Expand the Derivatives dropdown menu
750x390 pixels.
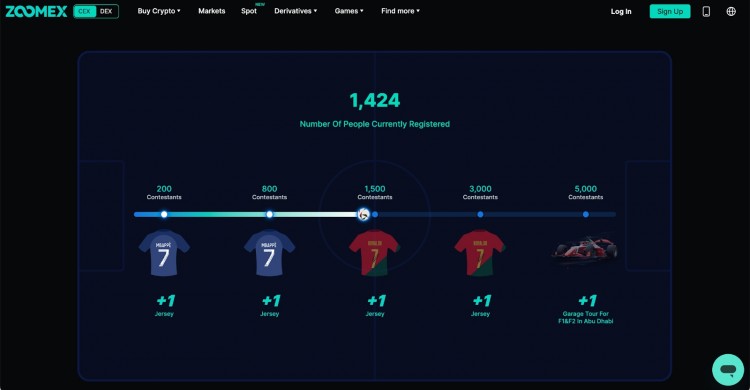pos(296,11)
